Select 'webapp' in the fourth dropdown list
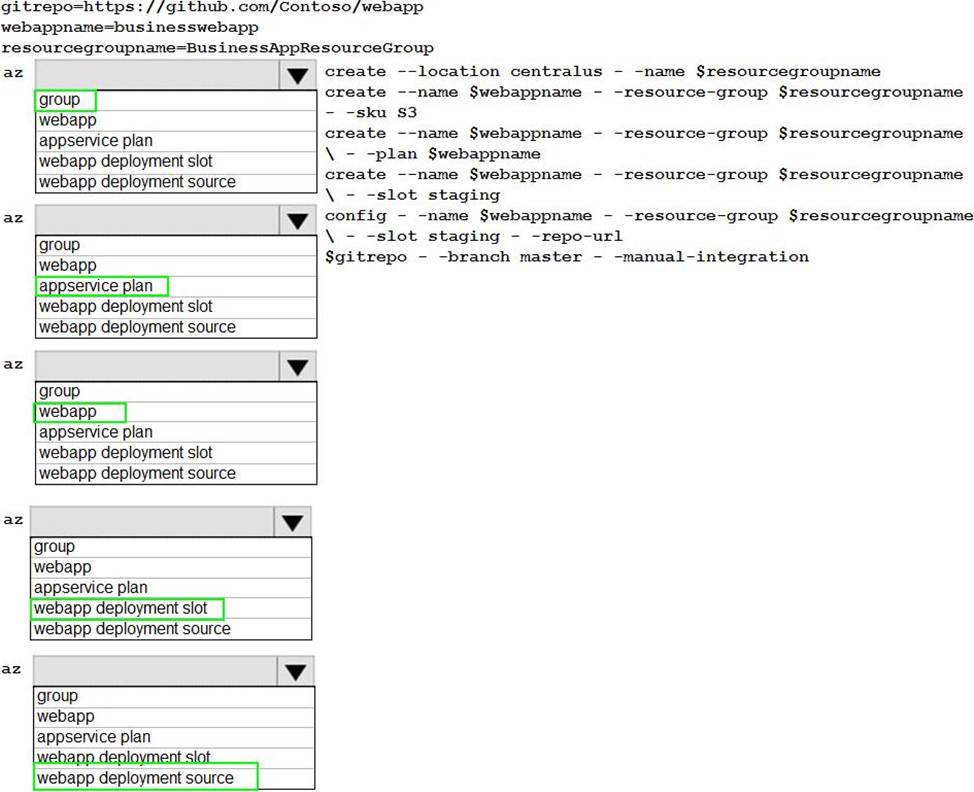Viewport: 974px width, 792px height. click(x=171, y=567)
